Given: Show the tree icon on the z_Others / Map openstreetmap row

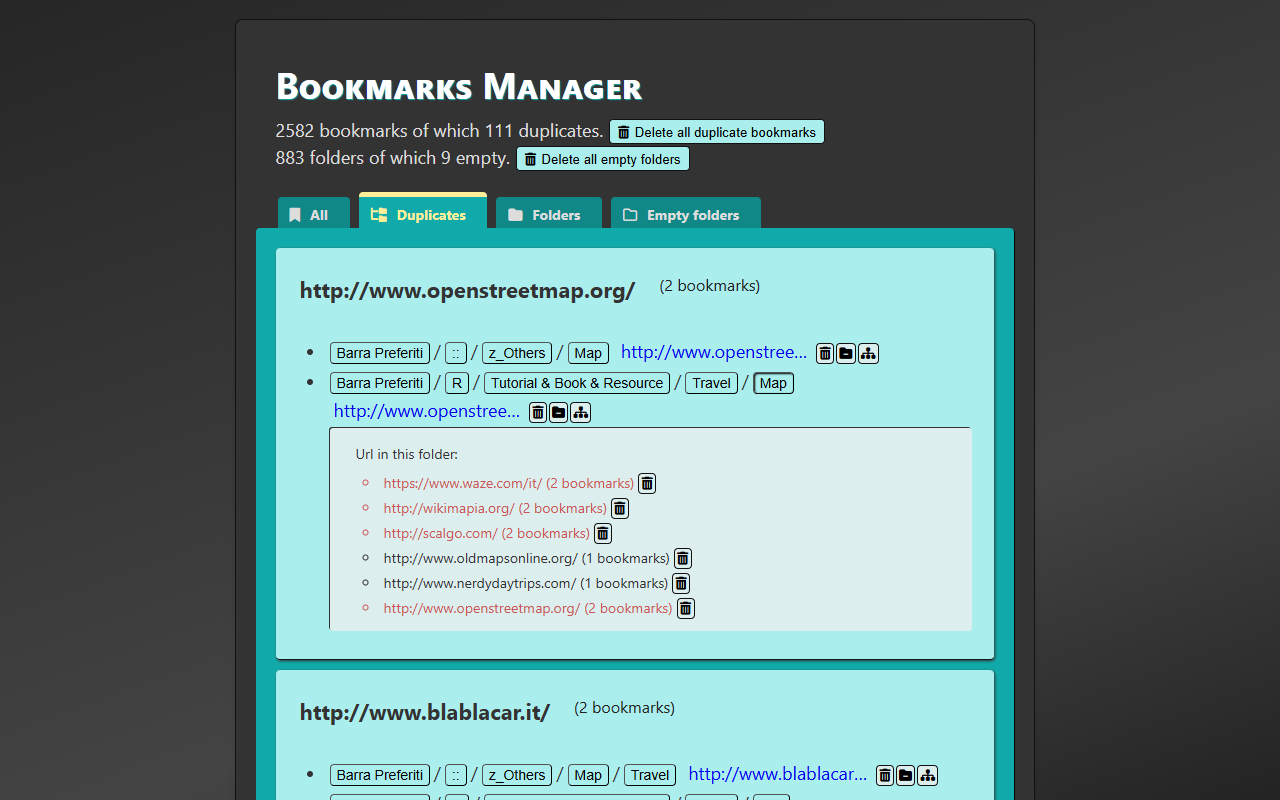Looking at the screenshot, I should (x=868, y=353).
